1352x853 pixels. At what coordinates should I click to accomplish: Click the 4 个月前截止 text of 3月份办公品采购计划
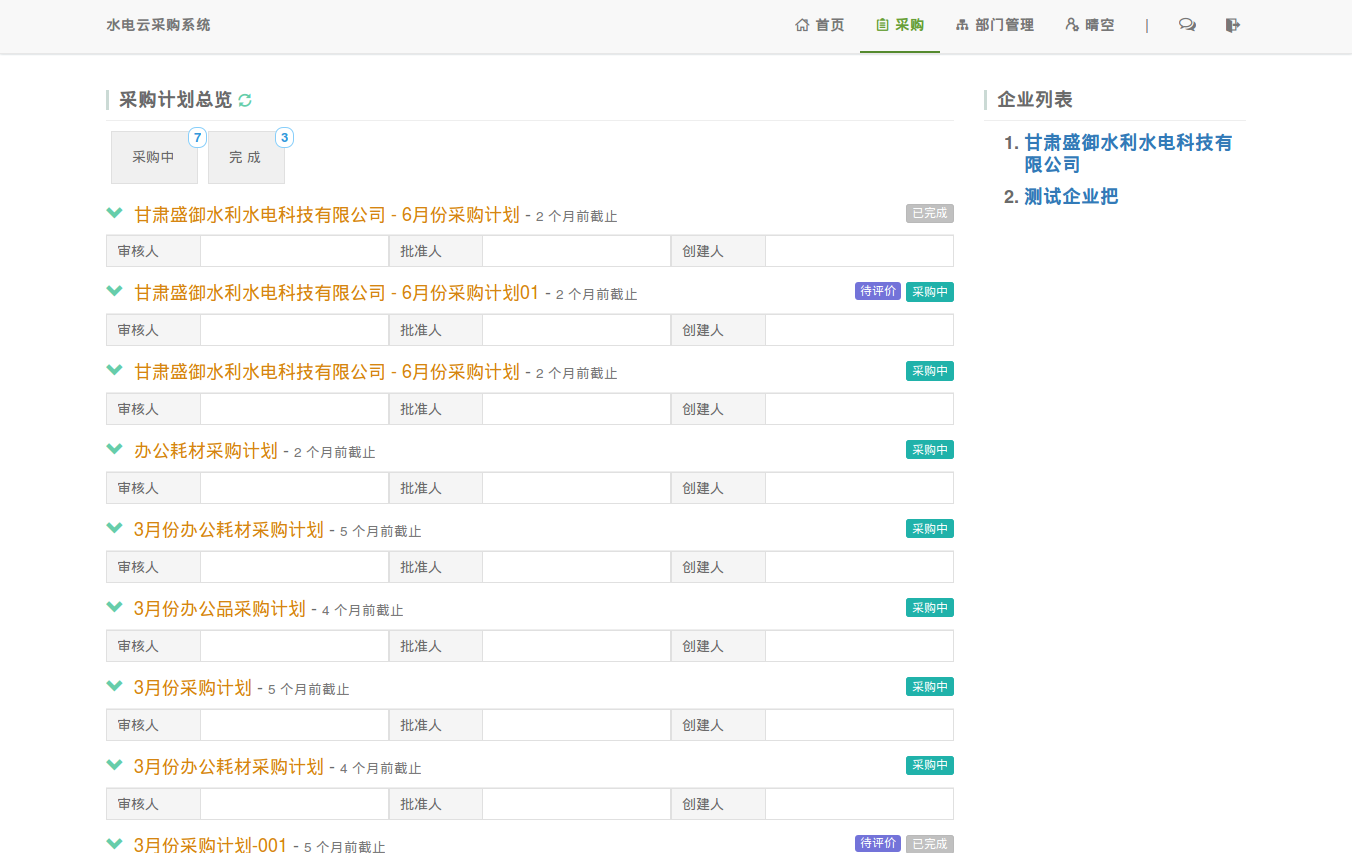pos(363,610)
